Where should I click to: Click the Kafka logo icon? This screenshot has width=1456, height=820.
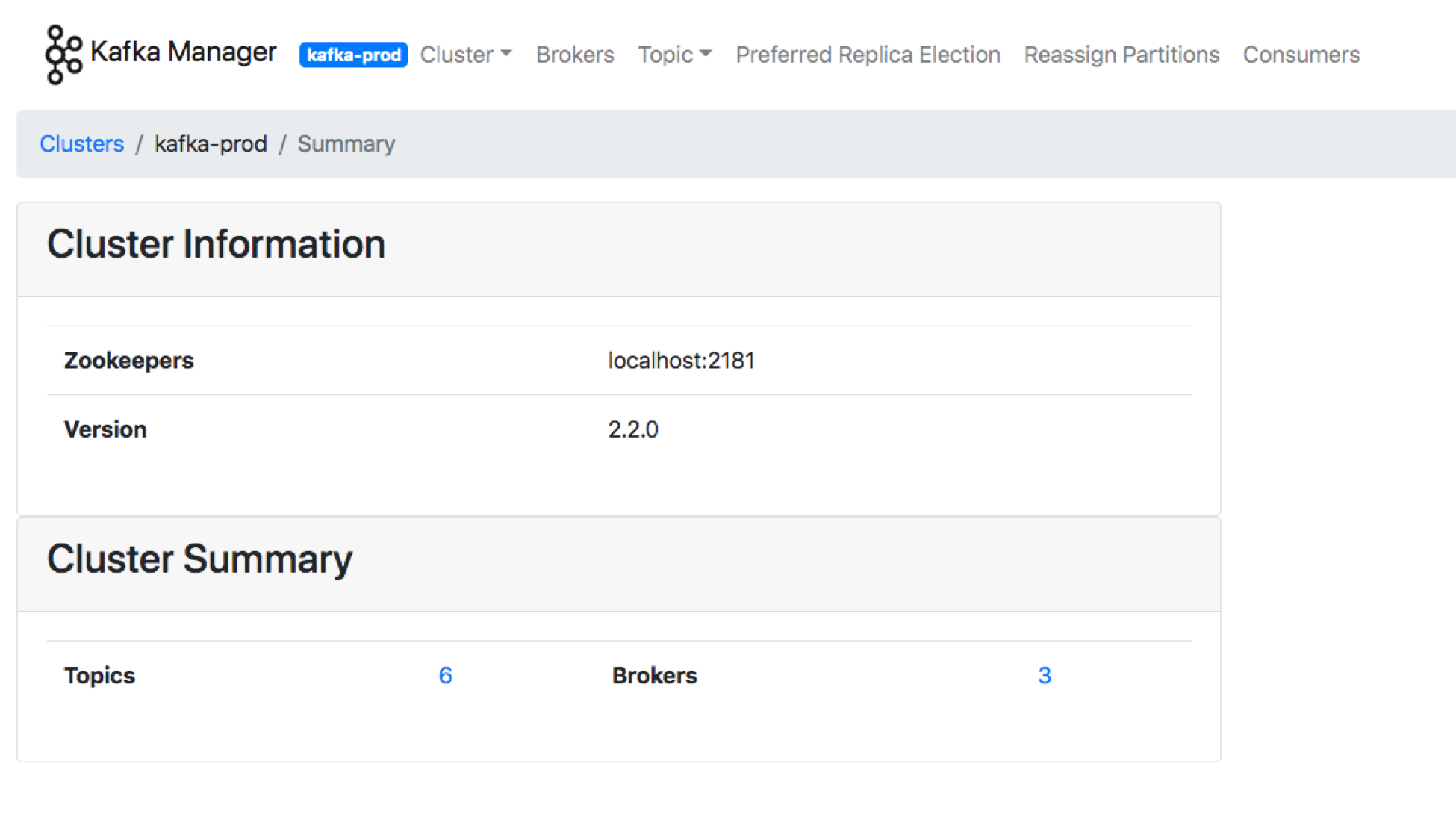[x=63, y=55]
